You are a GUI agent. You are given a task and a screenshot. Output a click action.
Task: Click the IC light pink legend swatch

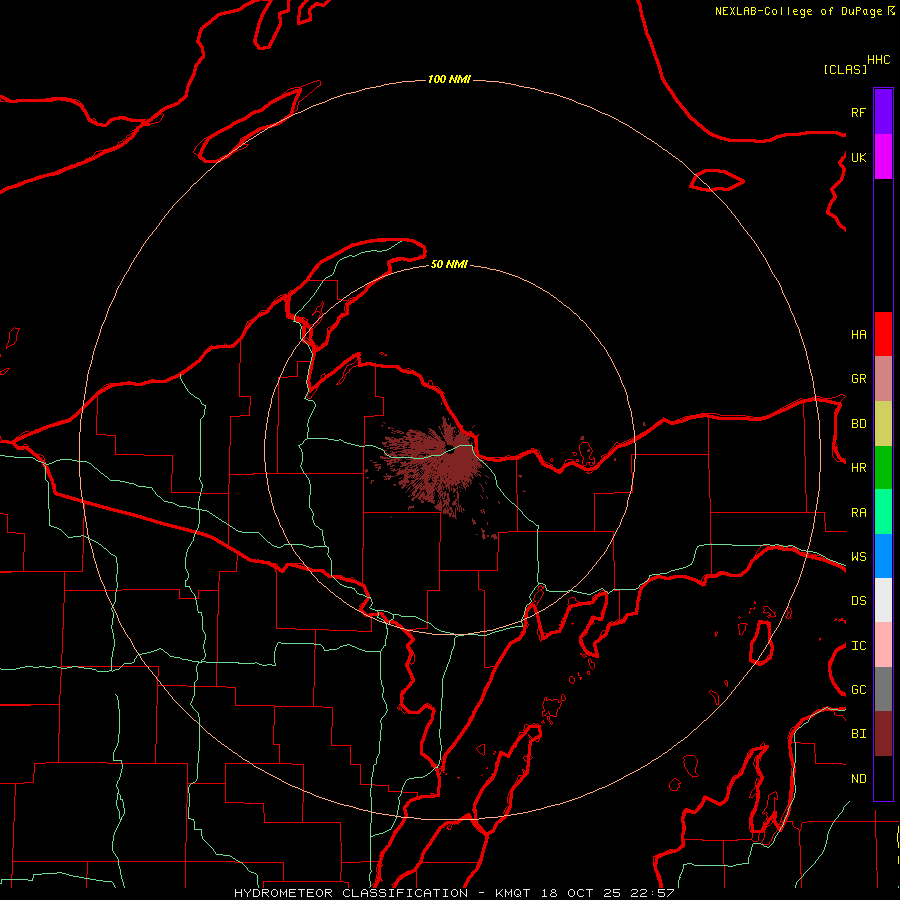click(883, 645)
